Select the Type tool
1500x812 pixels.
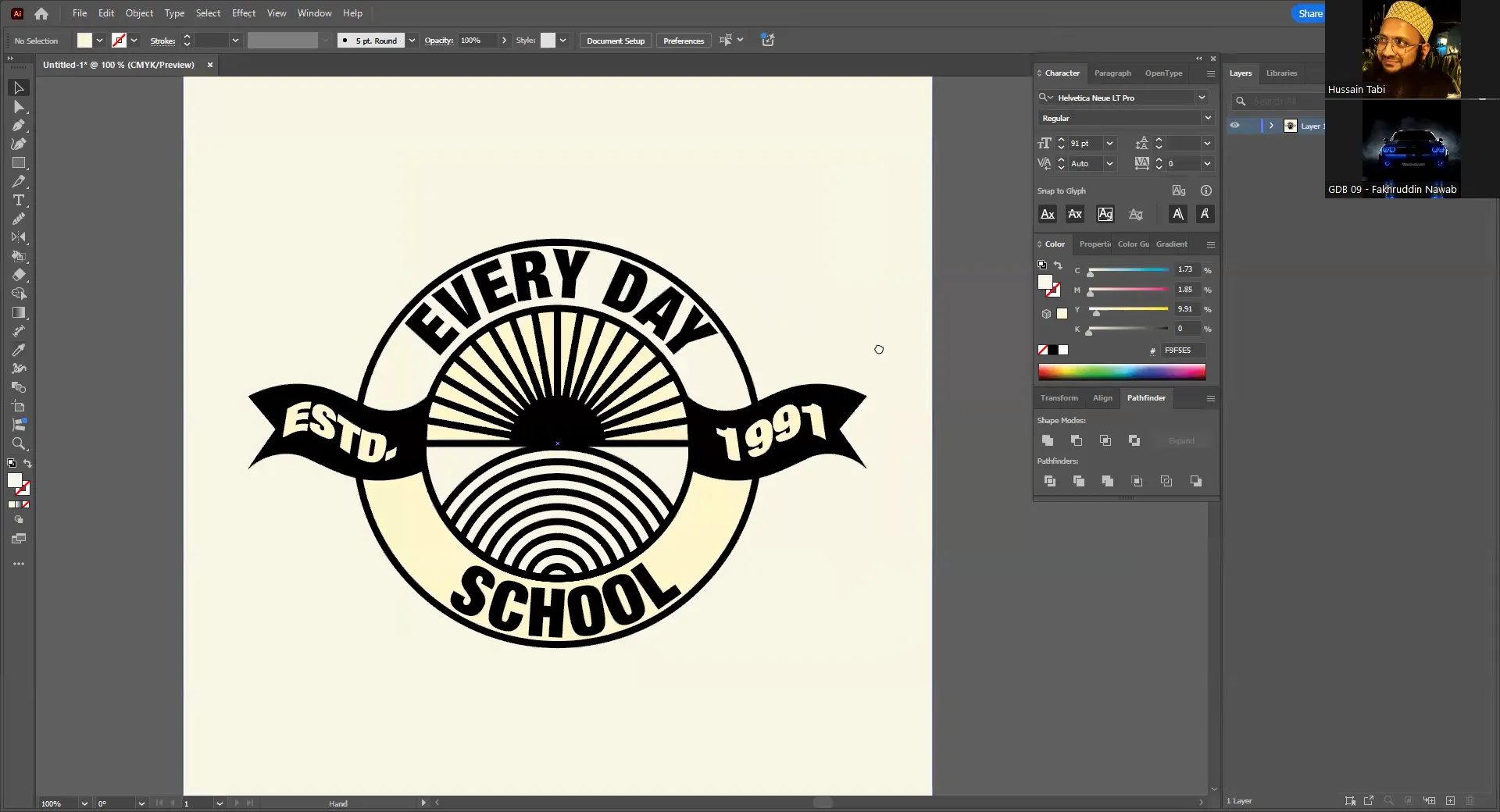19,201
